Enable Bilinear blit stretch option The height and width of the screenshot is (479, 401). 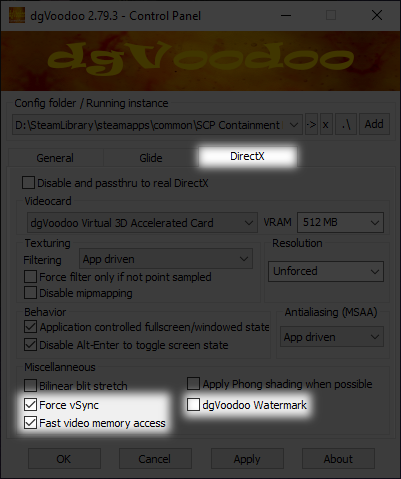30,386
